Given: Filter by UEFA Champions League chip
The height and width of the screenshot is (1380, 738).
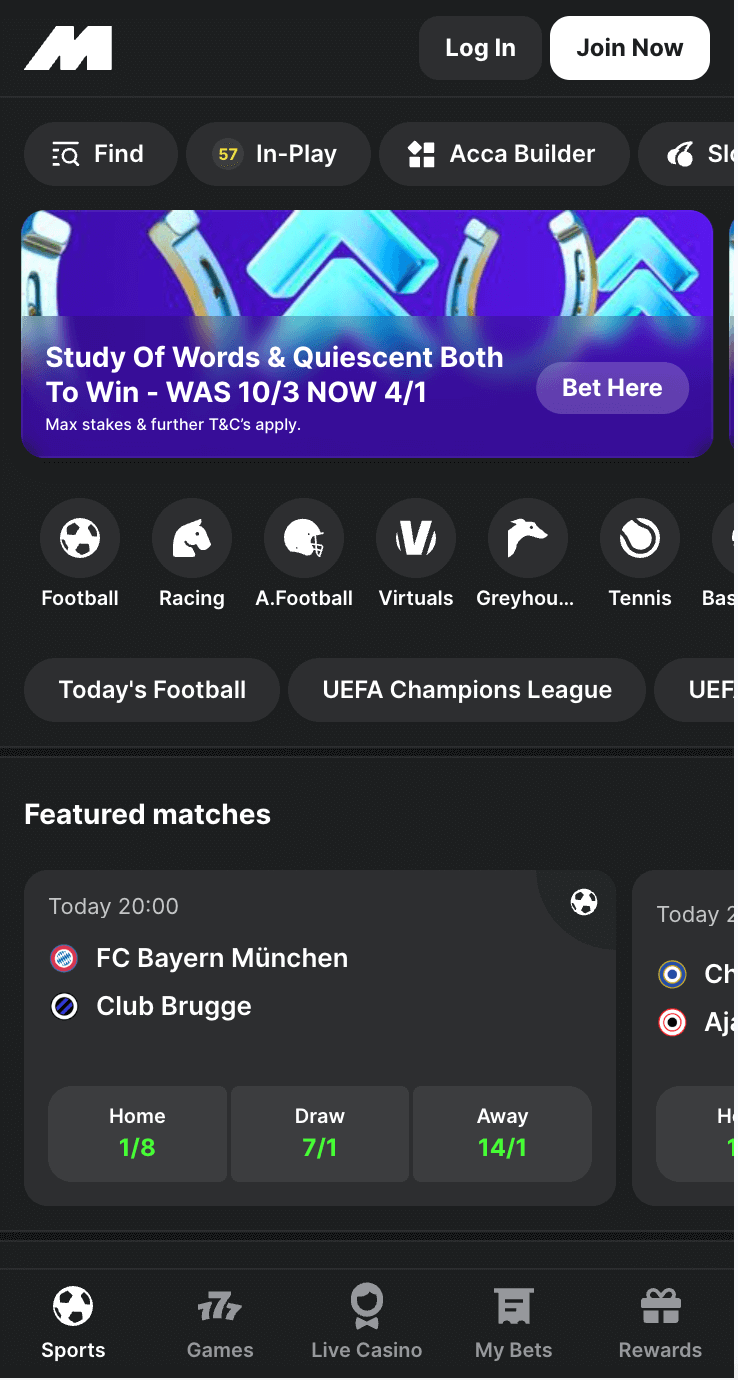Looking at the screenshot, I should [x=467, y=690].
